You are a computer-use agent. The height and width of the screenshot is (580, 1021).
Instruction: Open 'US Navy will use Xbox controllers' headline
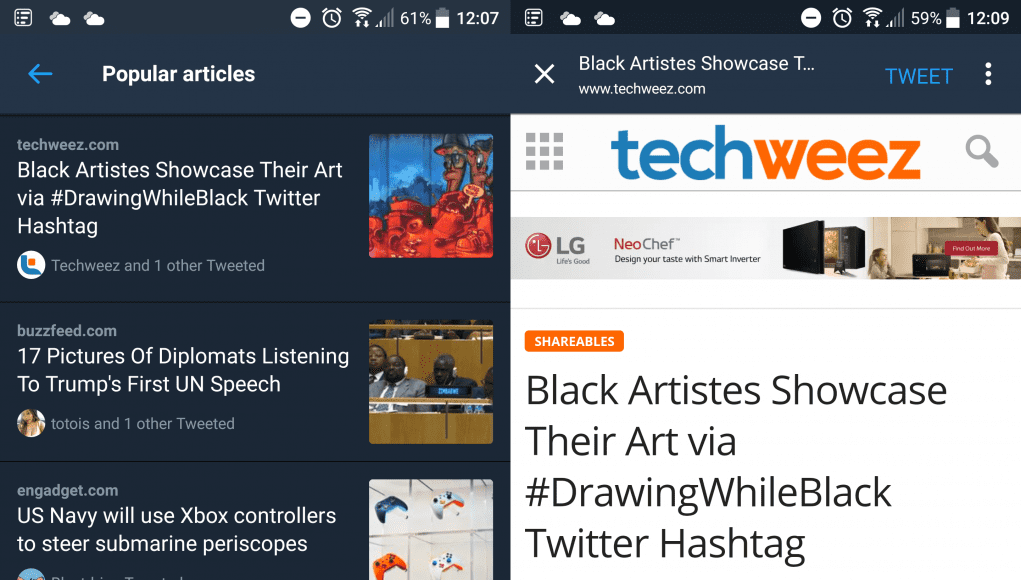click(176, 529)
